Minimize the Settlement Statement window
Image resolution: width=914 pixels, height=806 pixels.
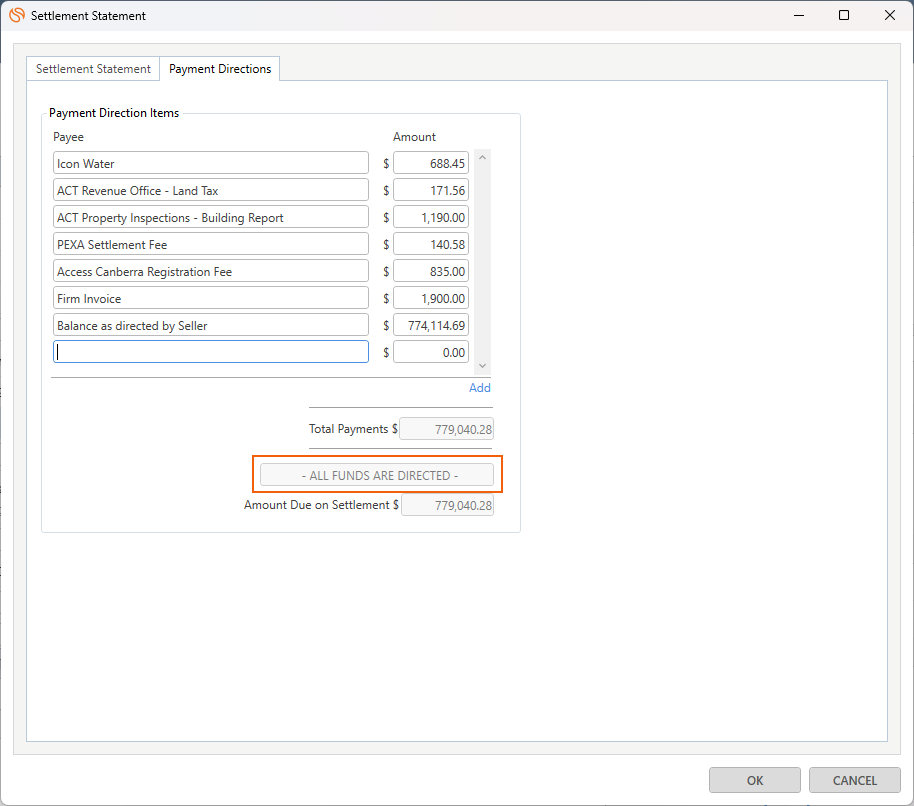(798, 16)
